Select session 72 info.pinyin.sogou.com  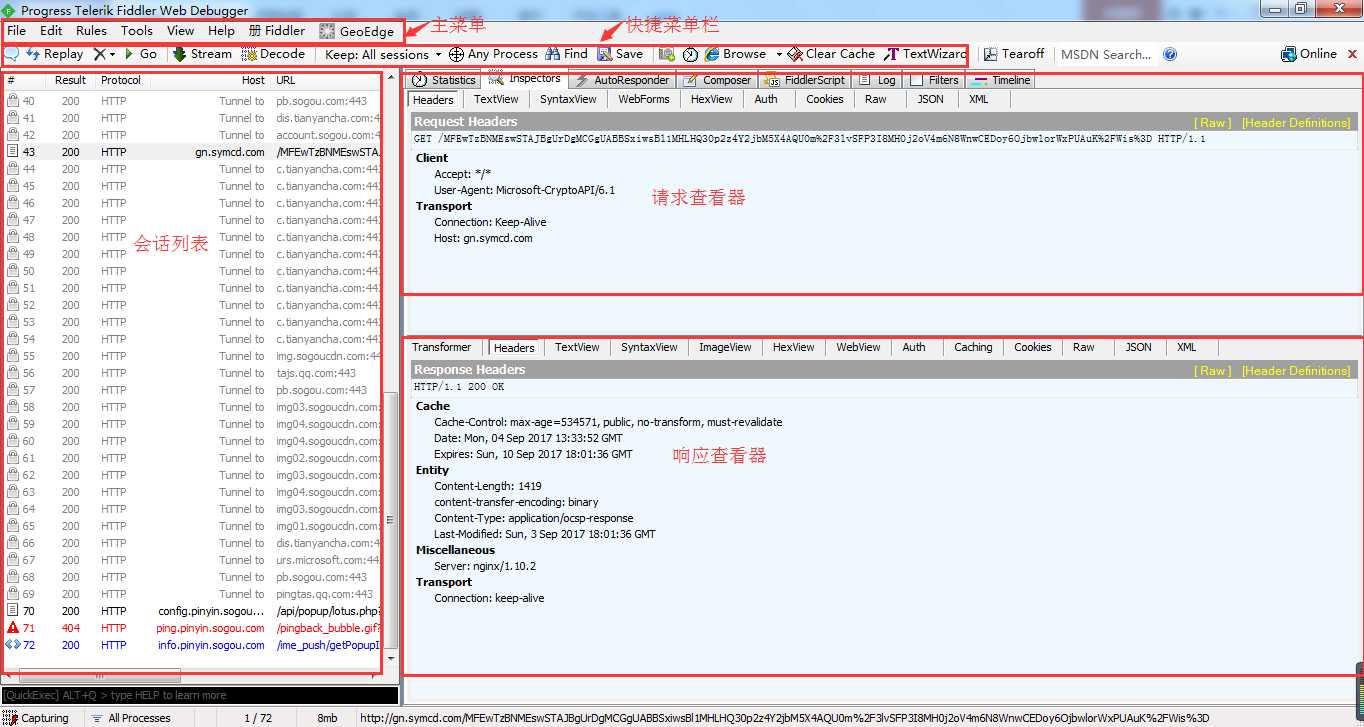point(192,645)
